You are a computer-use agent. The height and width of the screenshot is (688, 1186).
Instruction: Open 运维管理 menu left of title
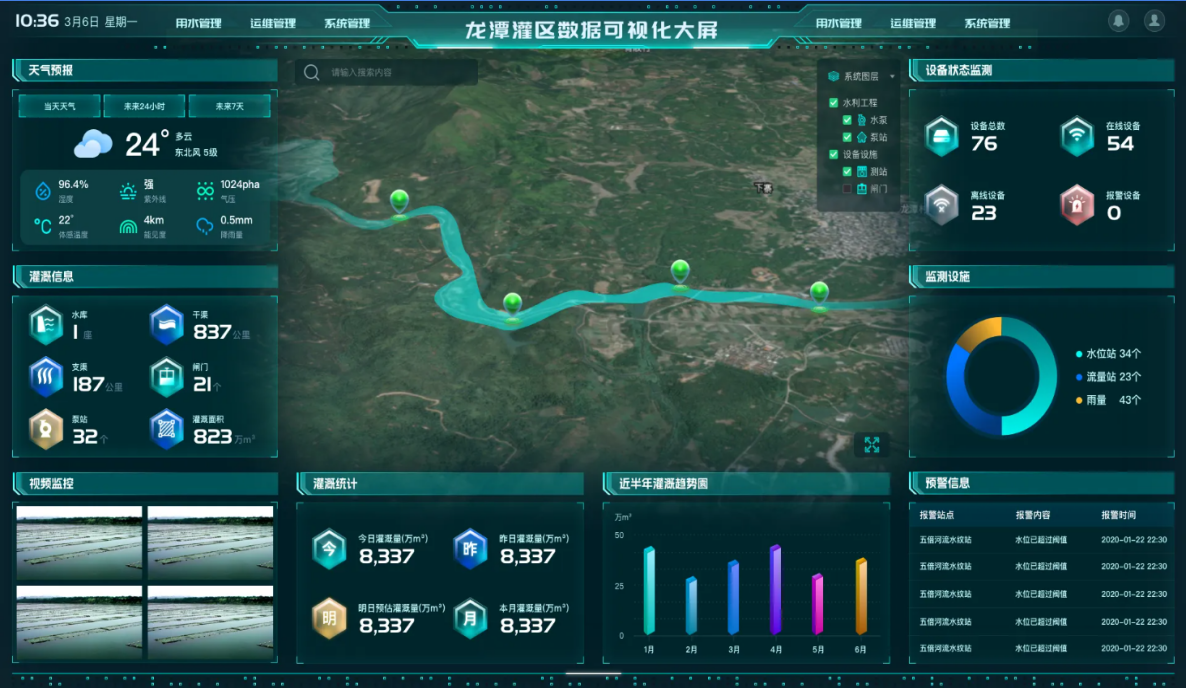(273, 23)
